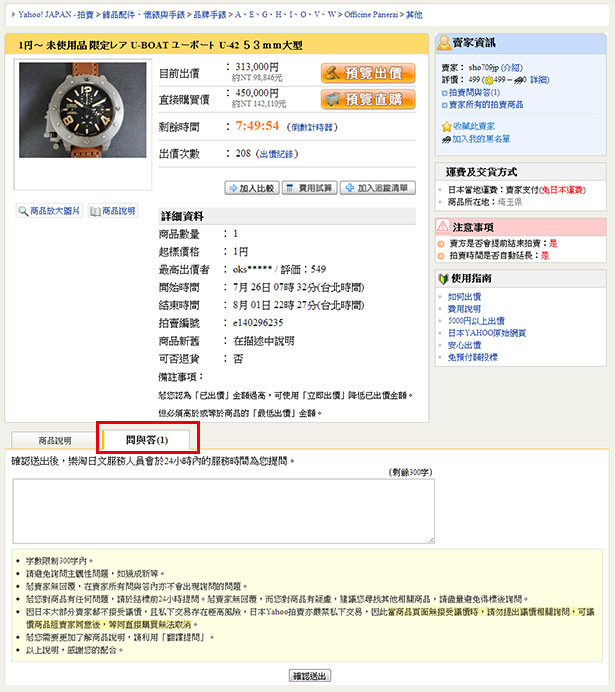This screenshot has height=692, width=615.
Task: Open the 倒數計時器 countdown link
Action: [x=312, y=127]
